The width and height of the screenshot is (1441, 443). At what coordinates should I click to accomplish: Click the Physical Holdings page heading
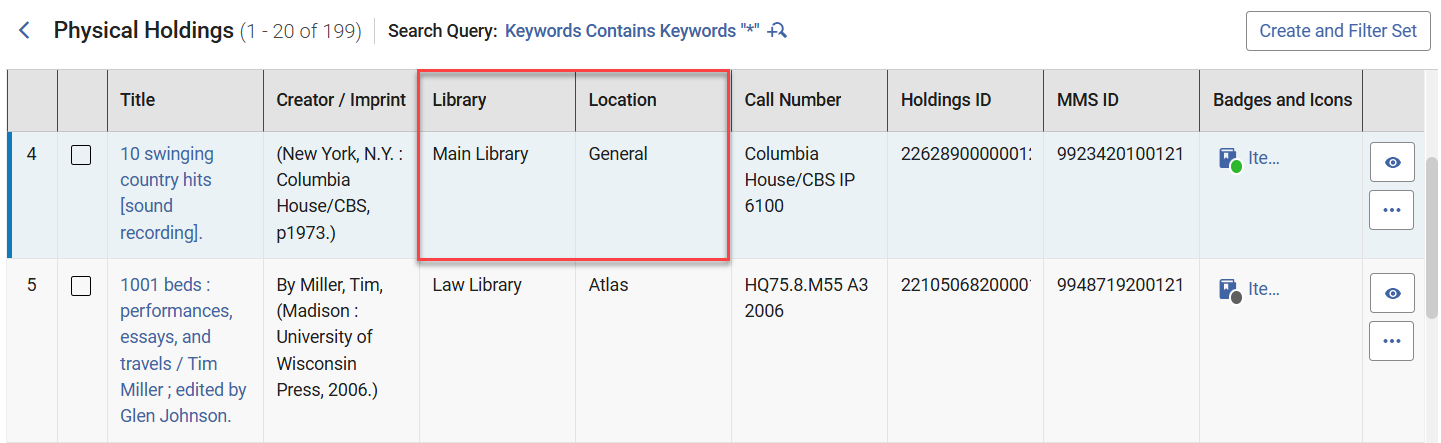point(143,31)
